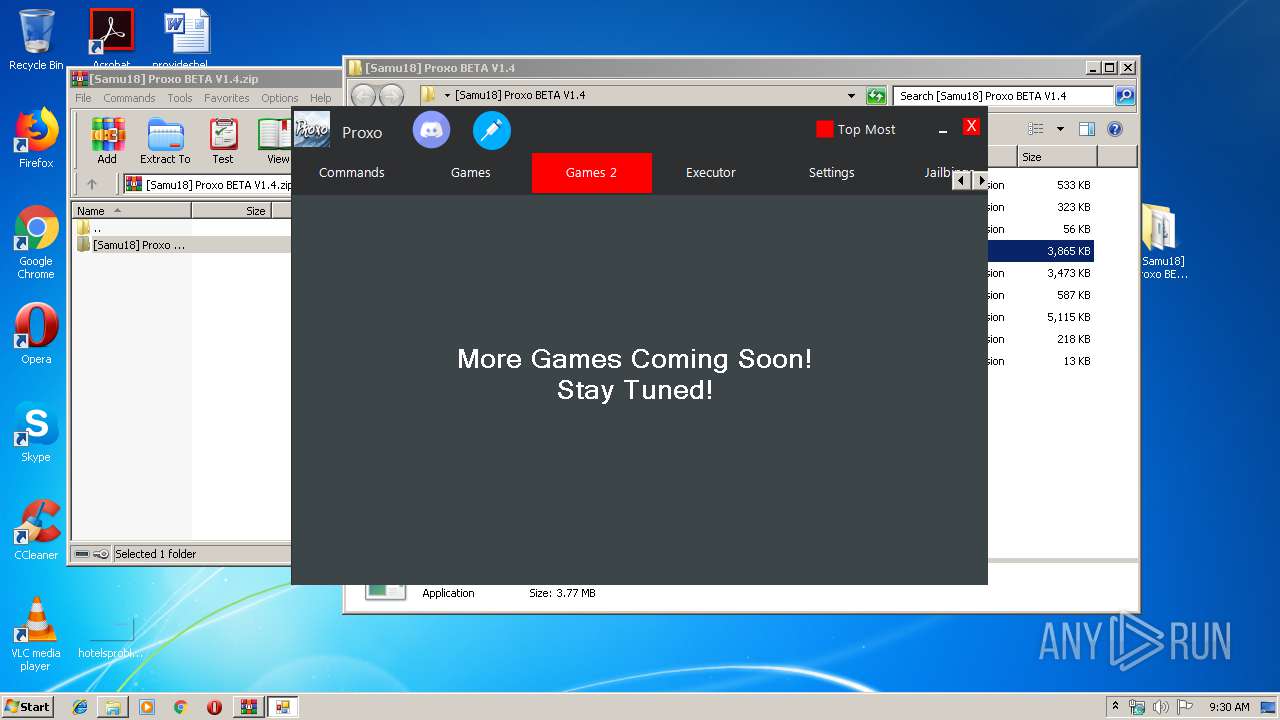The width and height of the screenshot is (1280, 720).
Task: Click the WinRAR archive path field
Action: 208,184
